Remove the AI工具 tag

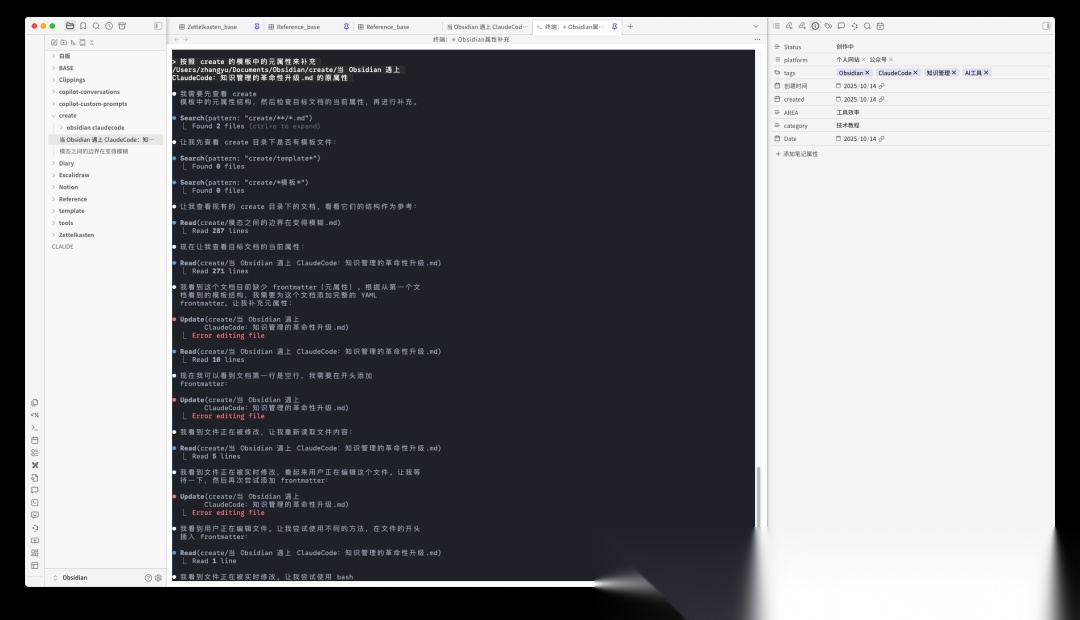coord(986,73)
